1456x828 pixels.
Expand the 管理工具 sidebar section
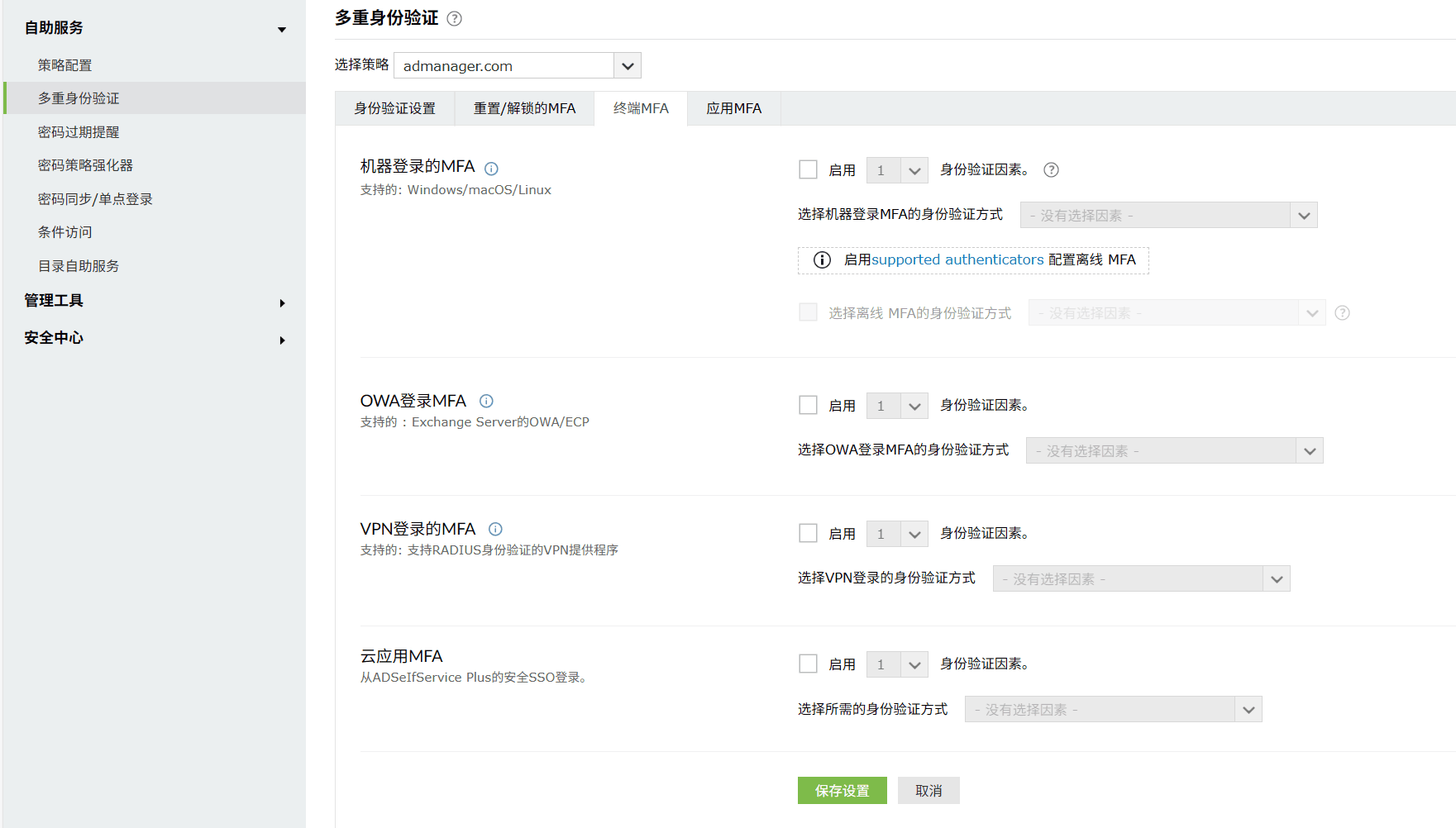click(x=282, y=303)
